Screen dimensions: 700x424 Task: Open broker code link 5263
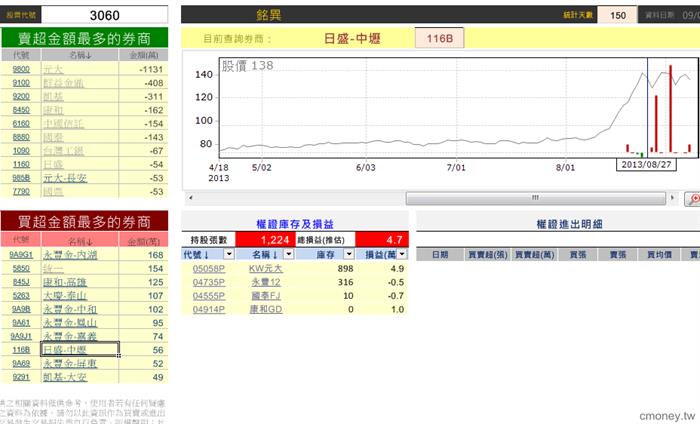pos(21,296)
